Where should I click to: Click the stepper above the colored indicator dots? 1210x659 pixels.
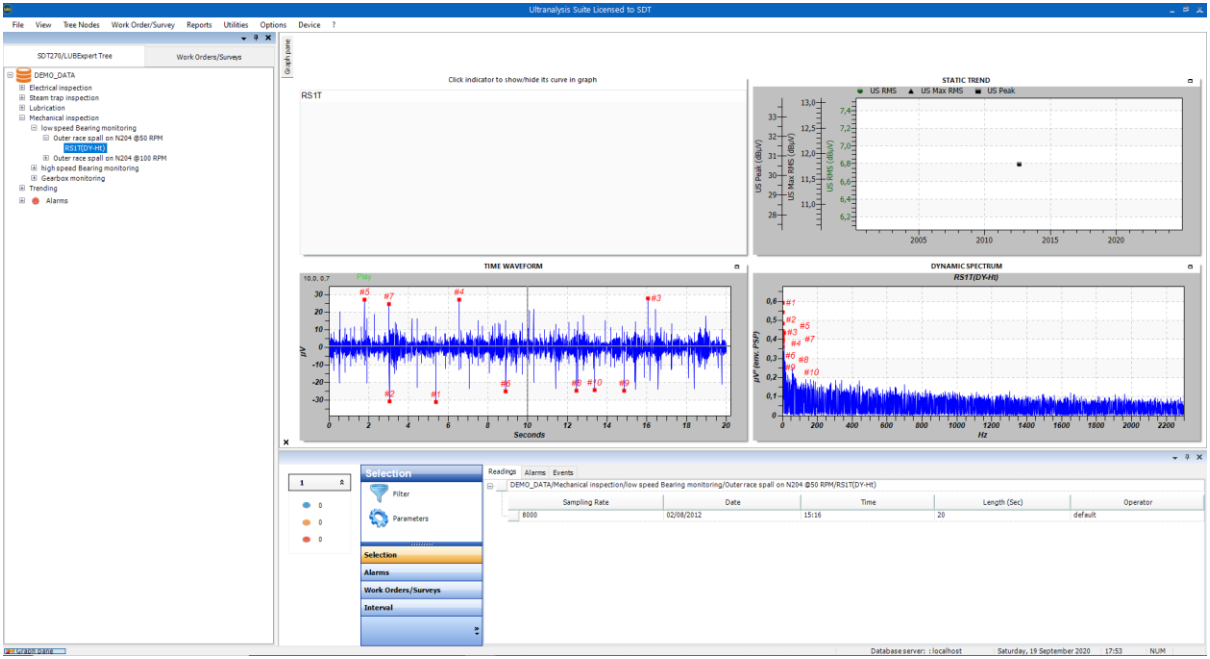point(319,482)
